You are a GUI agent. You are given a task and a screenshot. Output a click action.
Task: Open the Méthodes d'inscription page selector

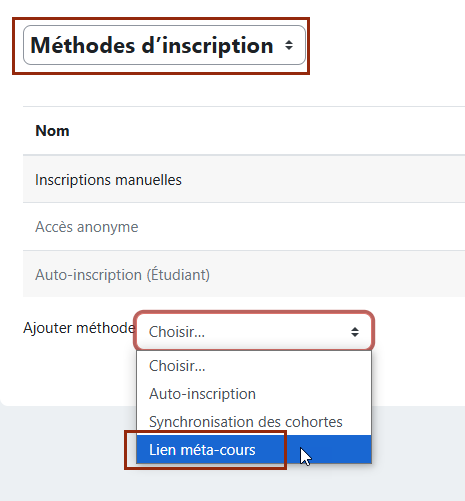[x=164, y=45]
